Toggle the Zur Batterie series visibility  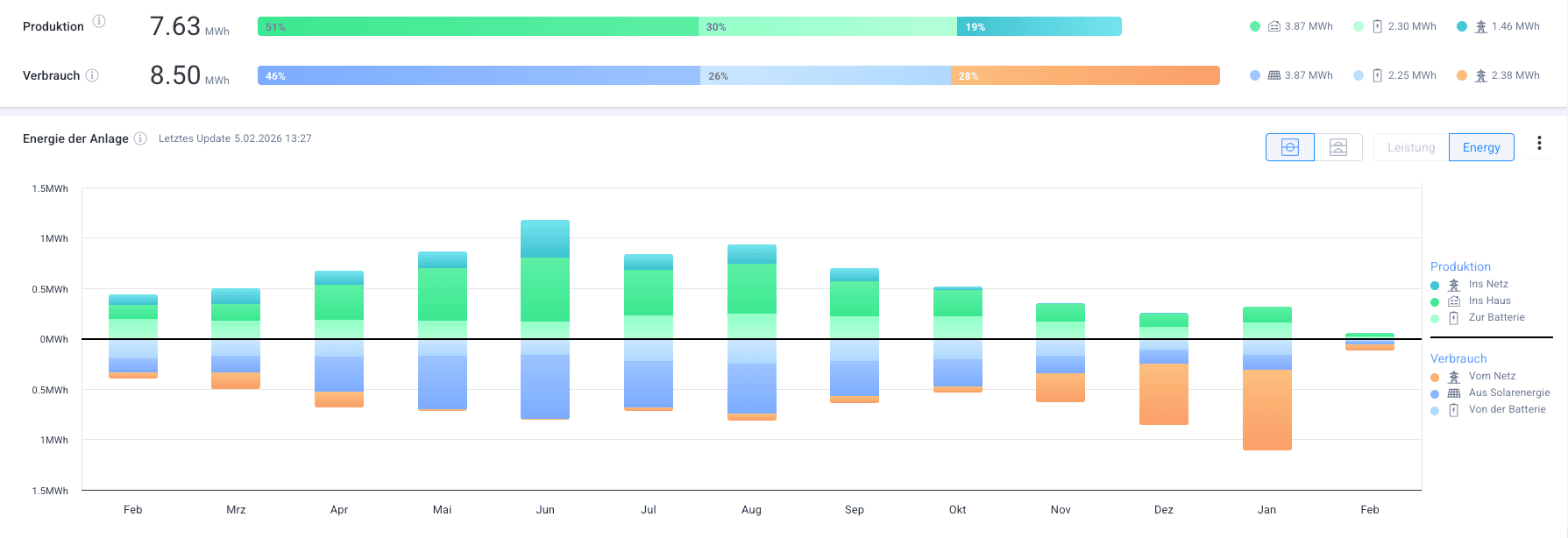point(1496,317)
